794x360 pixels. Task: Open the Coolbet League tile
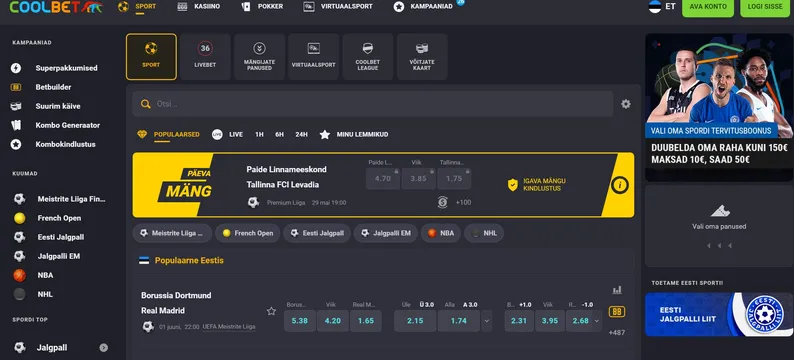coord(368,57)
